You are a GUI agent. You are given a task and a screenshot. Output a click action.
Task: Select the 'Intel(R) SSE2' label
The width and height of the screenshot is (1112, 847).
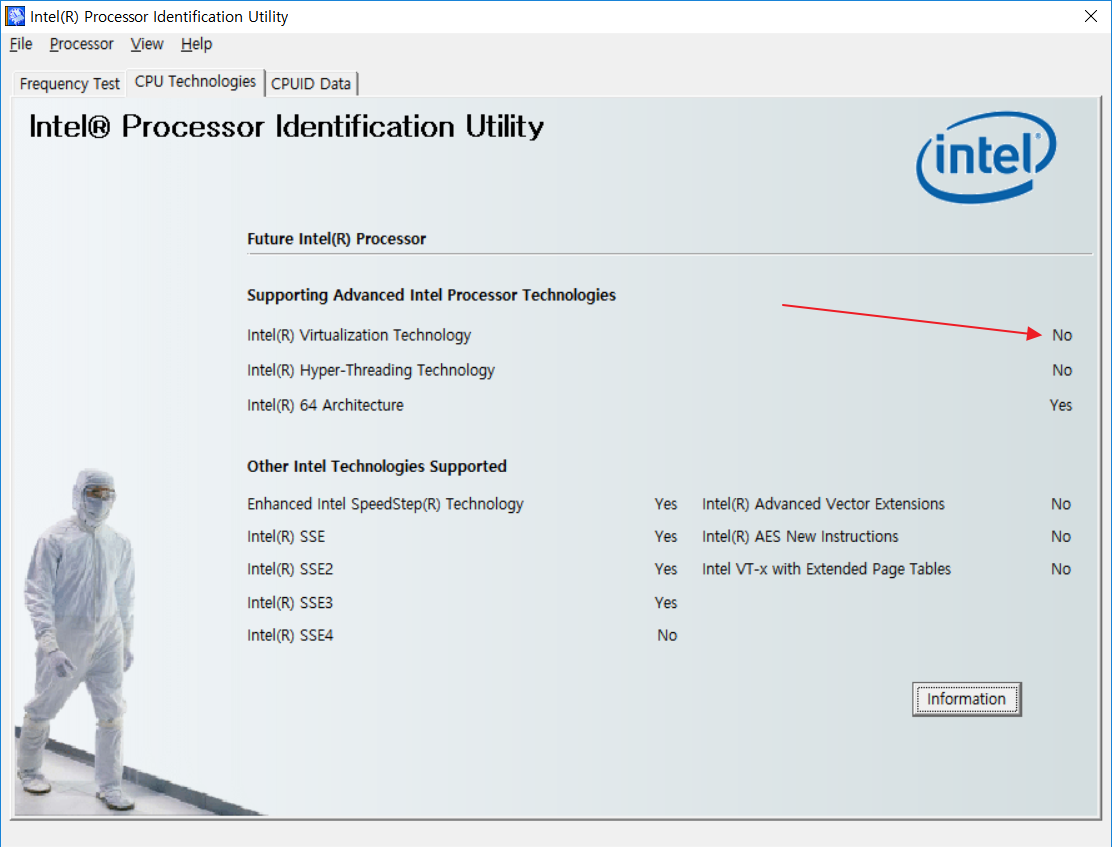pos(290,569)
